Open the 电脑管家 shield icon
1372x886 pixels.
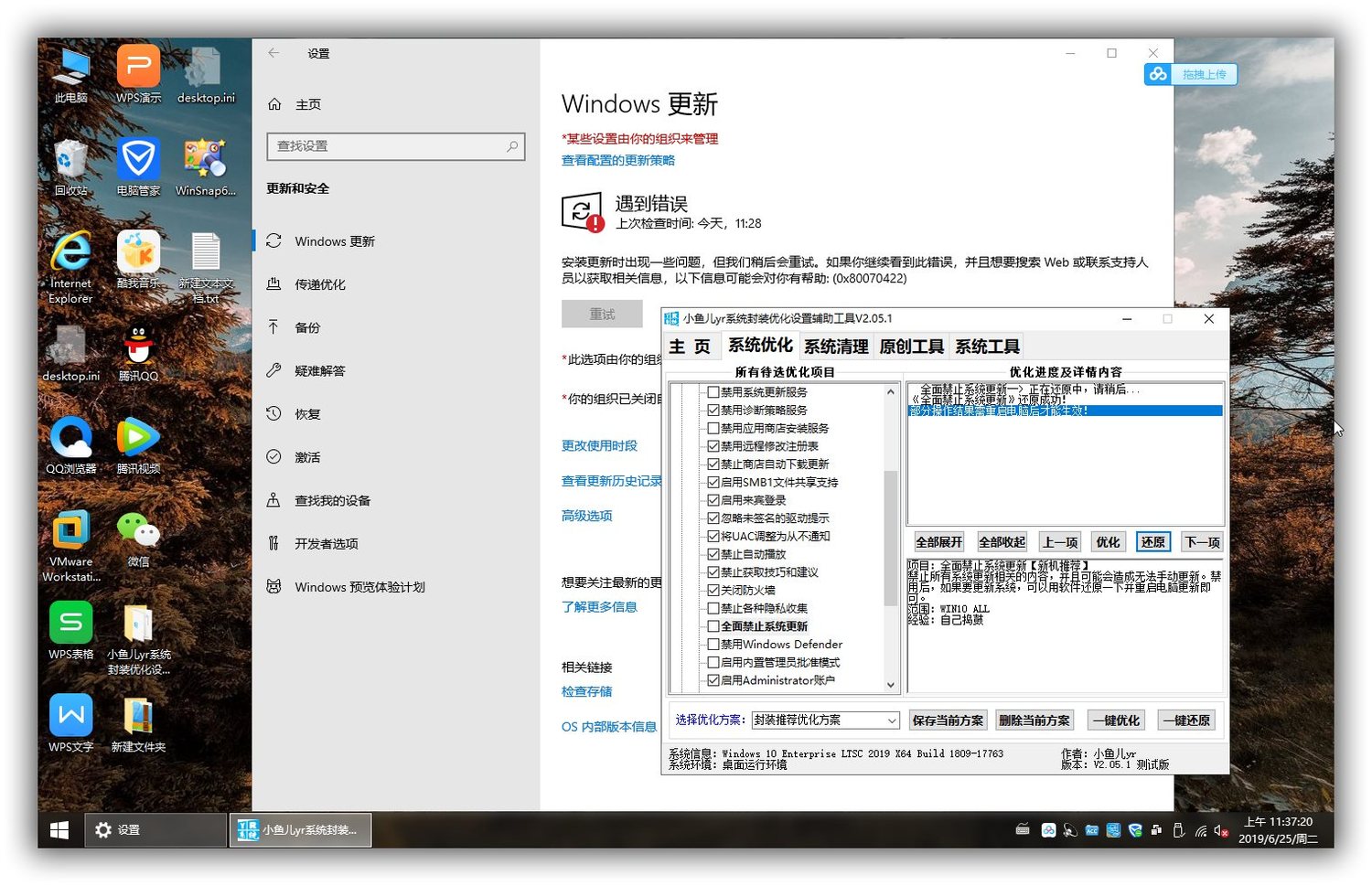(138, 161)
